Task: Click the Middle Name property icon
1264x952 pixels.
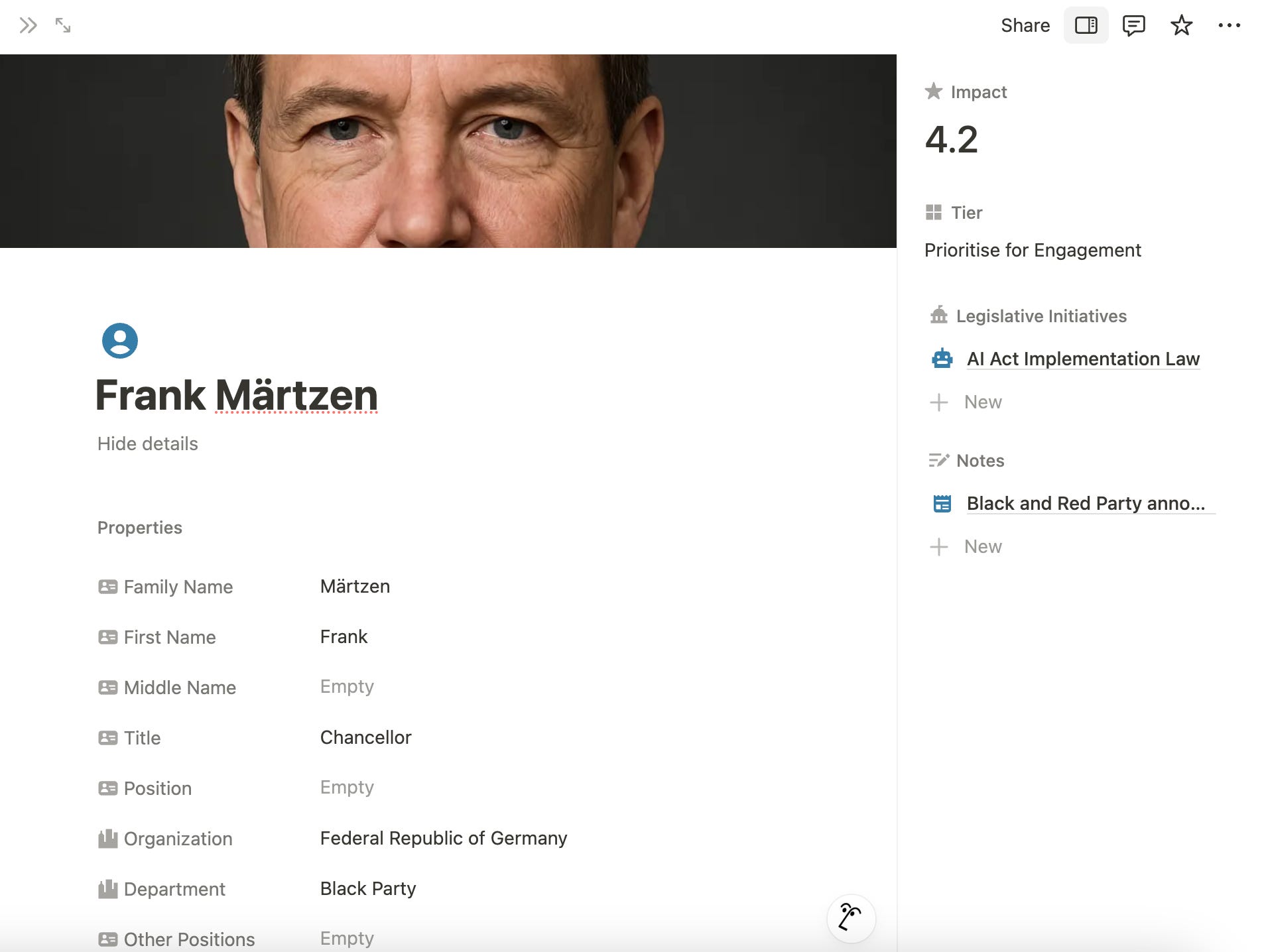Action: 108,687
